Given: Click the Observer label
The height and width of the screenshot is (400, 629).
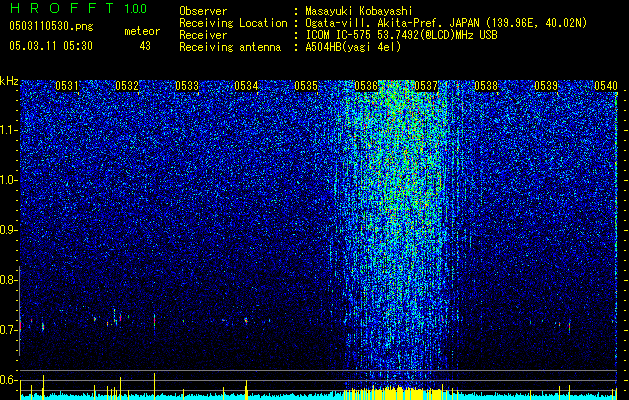Looking at the screenshot, I should coord(203,11).
